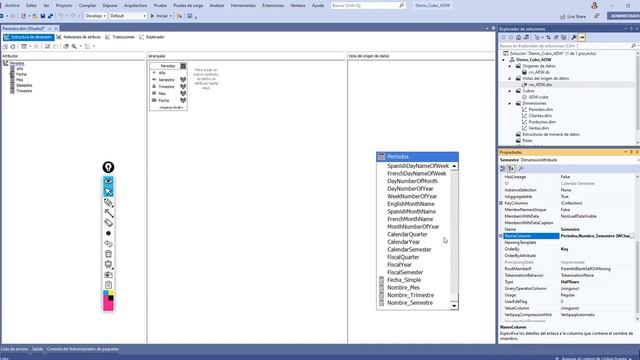Click the Home icon in Solution Explorer toolbar

coord(518,37)
